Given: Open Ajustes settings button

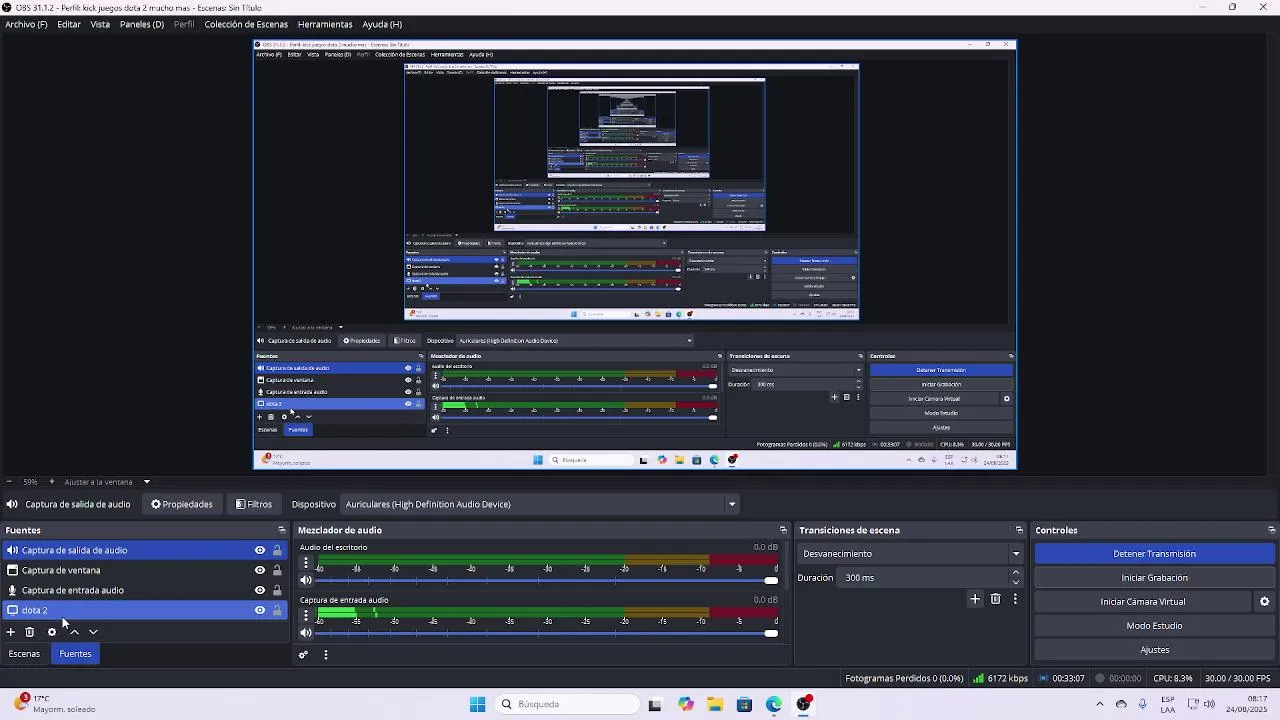Looking at the screenshot, I should tap(1154, 650).
